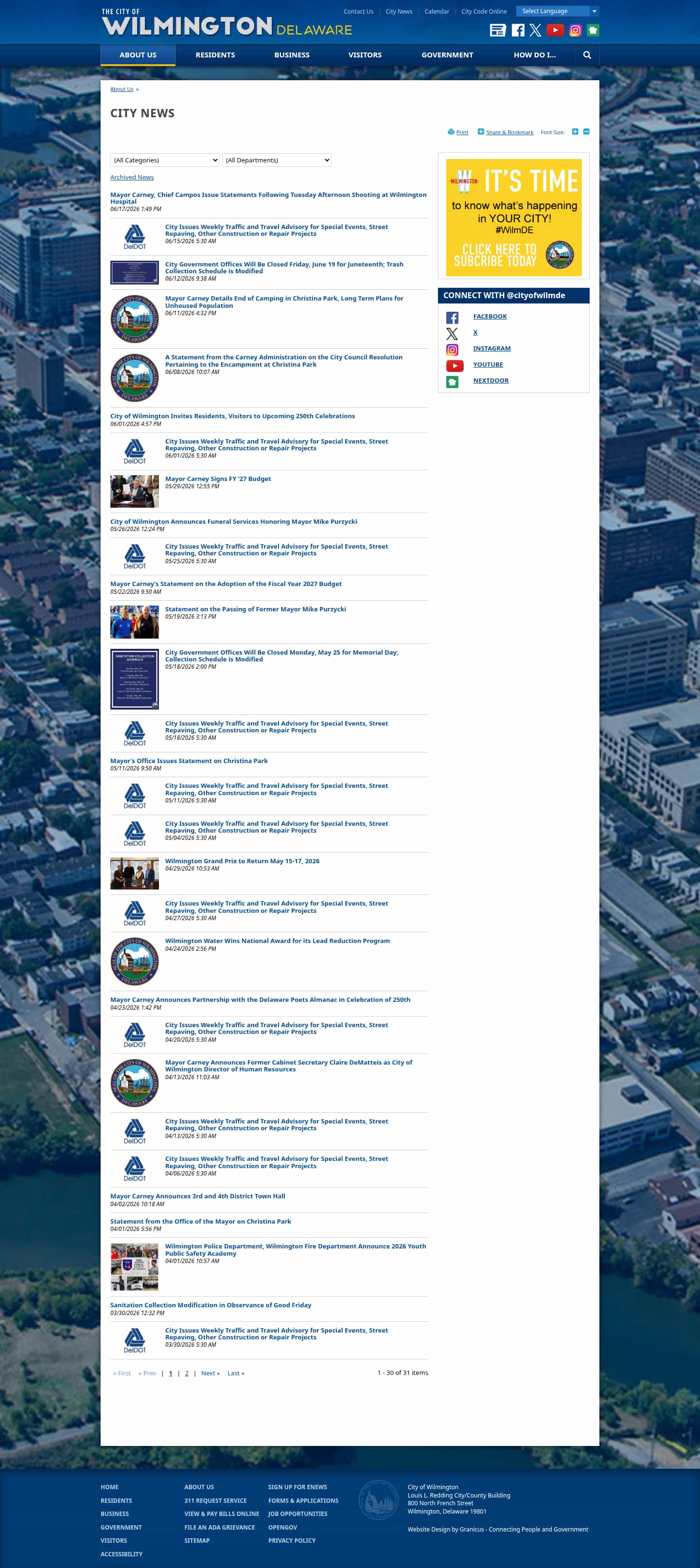
Task: Click photo thumbnail for Wilmington Grand Prix story
Action: coord(134,873)
